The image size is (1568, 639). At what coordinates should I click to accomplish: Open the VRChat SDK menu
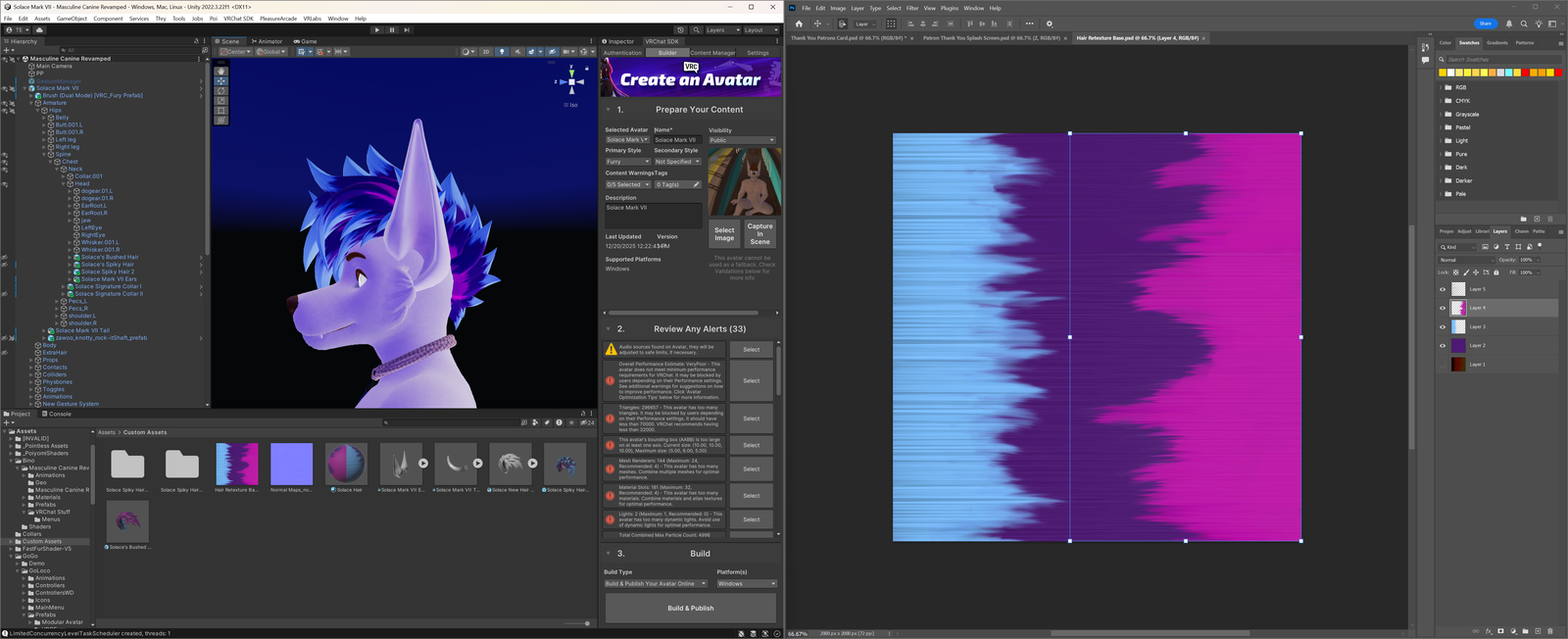click(238, 19)
